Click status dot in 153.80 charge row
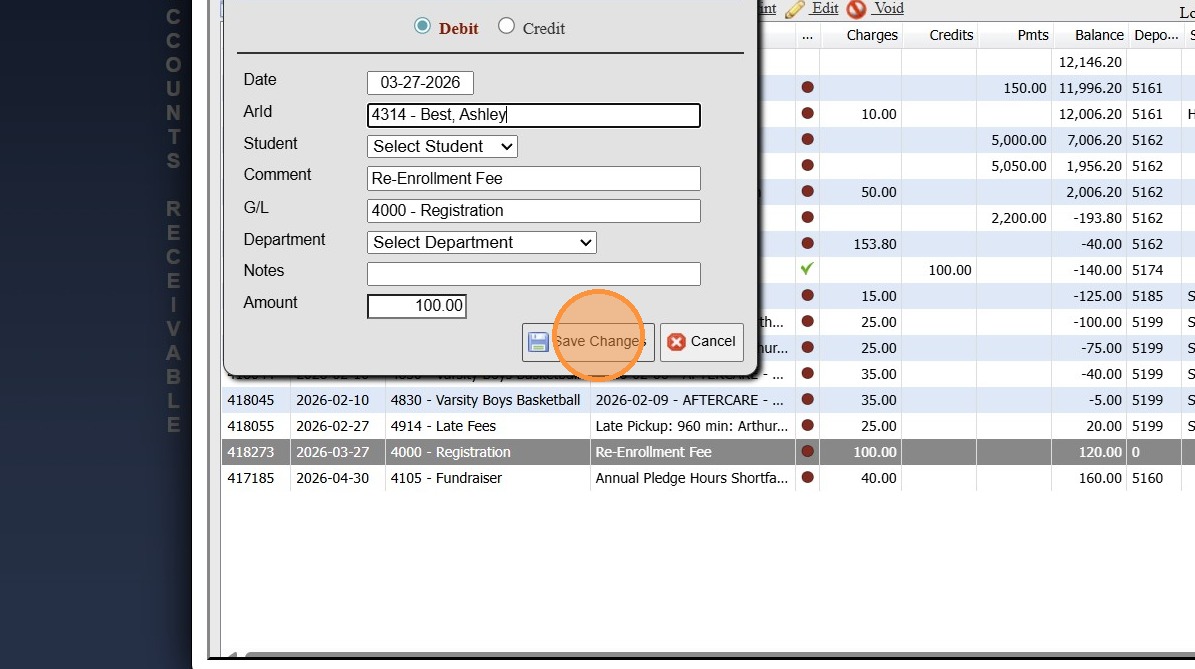The height and width of the screenshot is (669, 1195). (x=808, y=243)
